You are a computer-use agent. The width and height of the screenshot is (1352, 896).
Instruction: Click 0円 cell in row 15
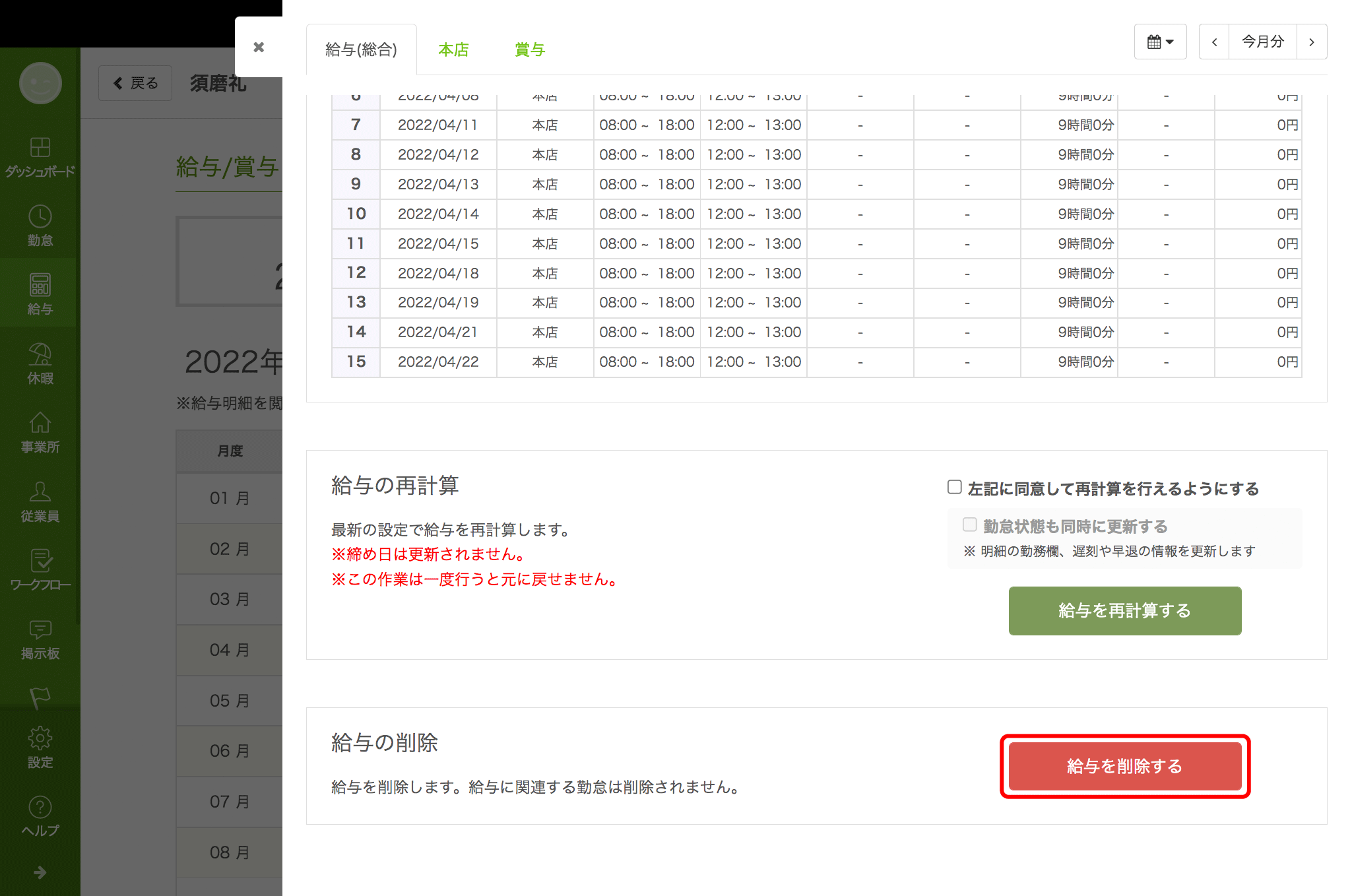[1258, 362]
